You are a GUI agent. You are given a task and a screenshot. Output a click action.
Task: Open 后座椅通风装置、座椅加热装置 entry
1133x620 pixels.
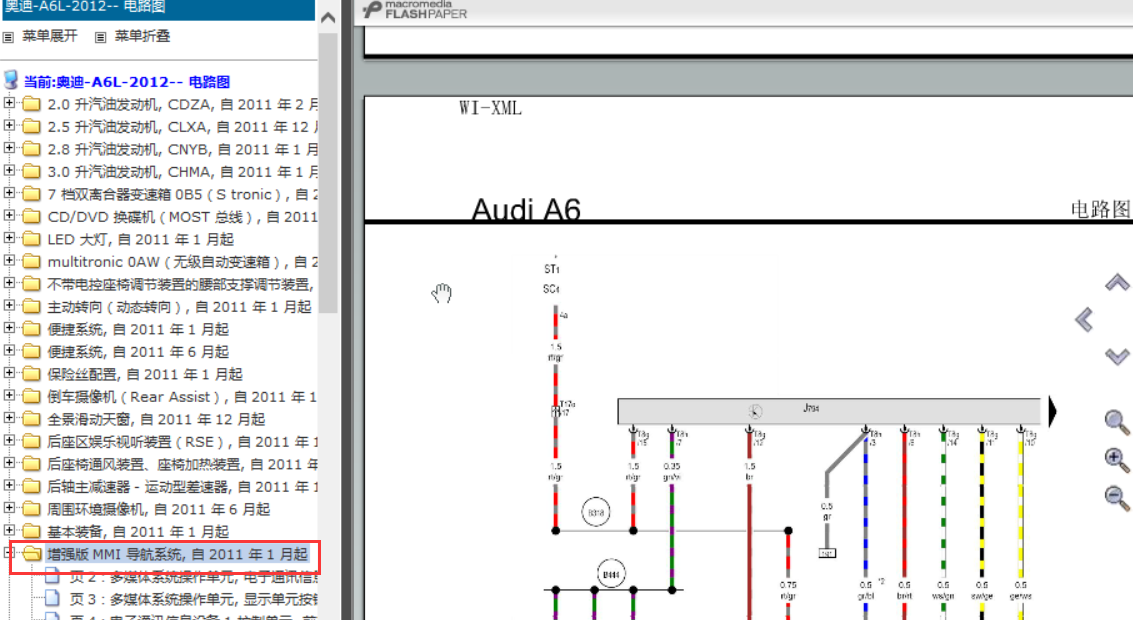pyautogui.click(x=182, y=464)
